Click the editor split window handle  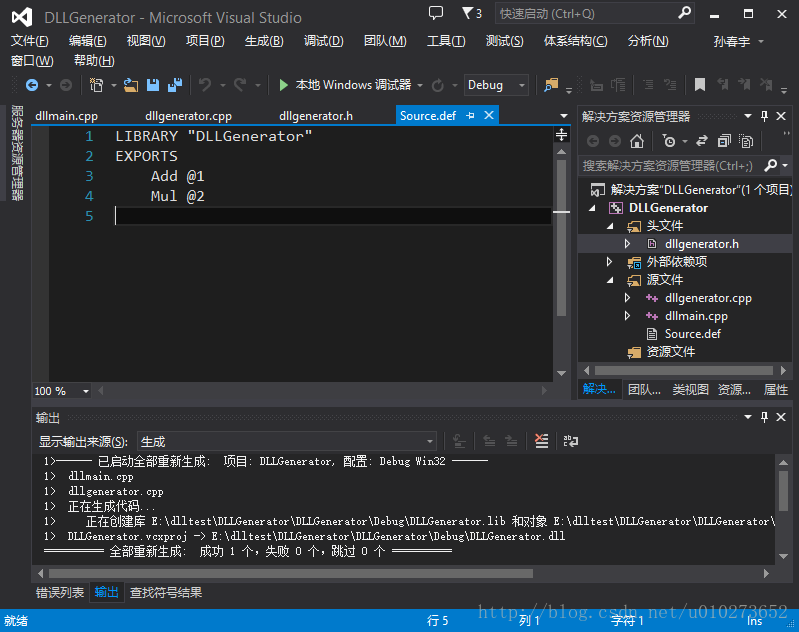click(561, 135)
